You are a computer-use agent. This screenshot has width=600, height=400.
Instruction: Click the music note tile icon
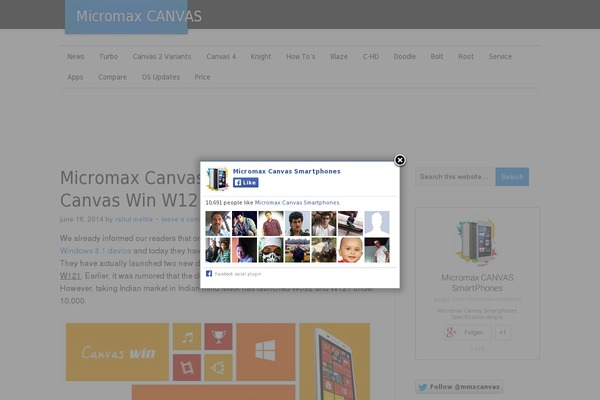click(x=187, y=337)
